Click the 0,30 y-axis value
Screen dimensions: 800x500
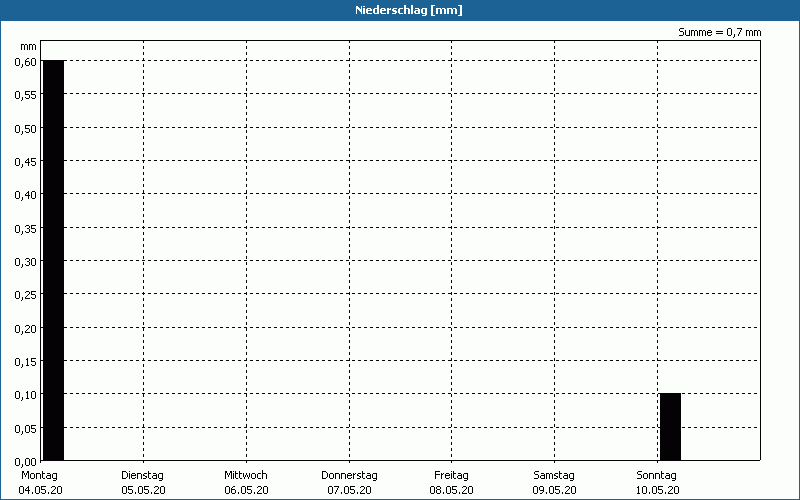point(26,262)
